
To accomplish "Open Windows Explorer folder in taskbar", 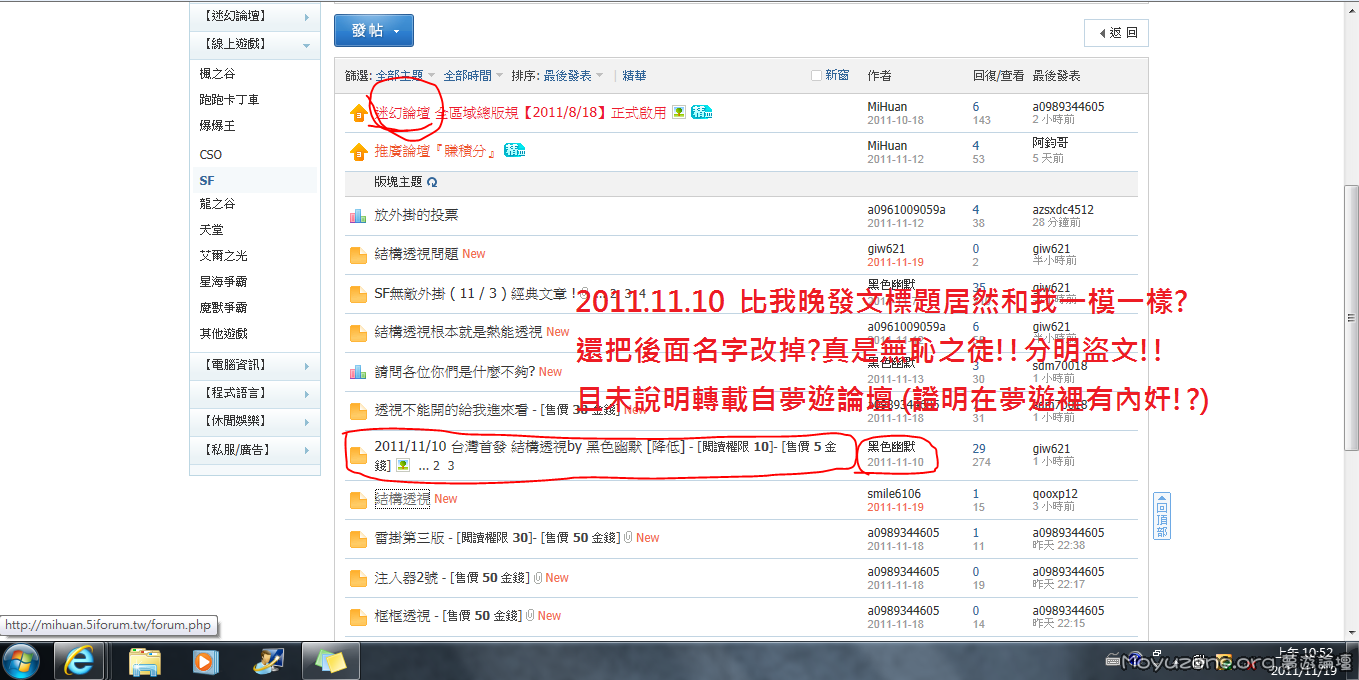I will tap(145, 660).
